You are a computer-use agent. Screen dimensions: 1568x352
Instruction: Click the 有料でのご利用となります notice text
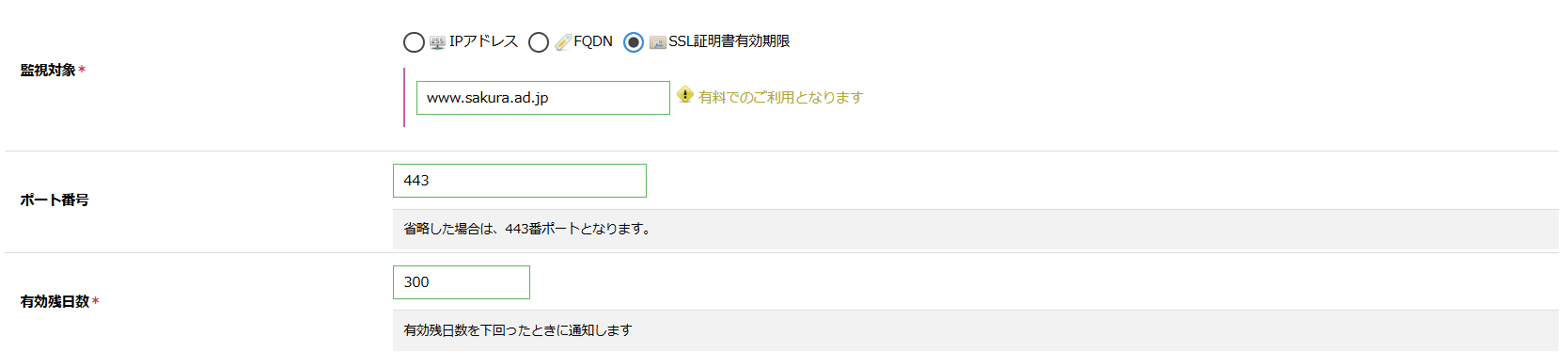click(x=780, y=97)
